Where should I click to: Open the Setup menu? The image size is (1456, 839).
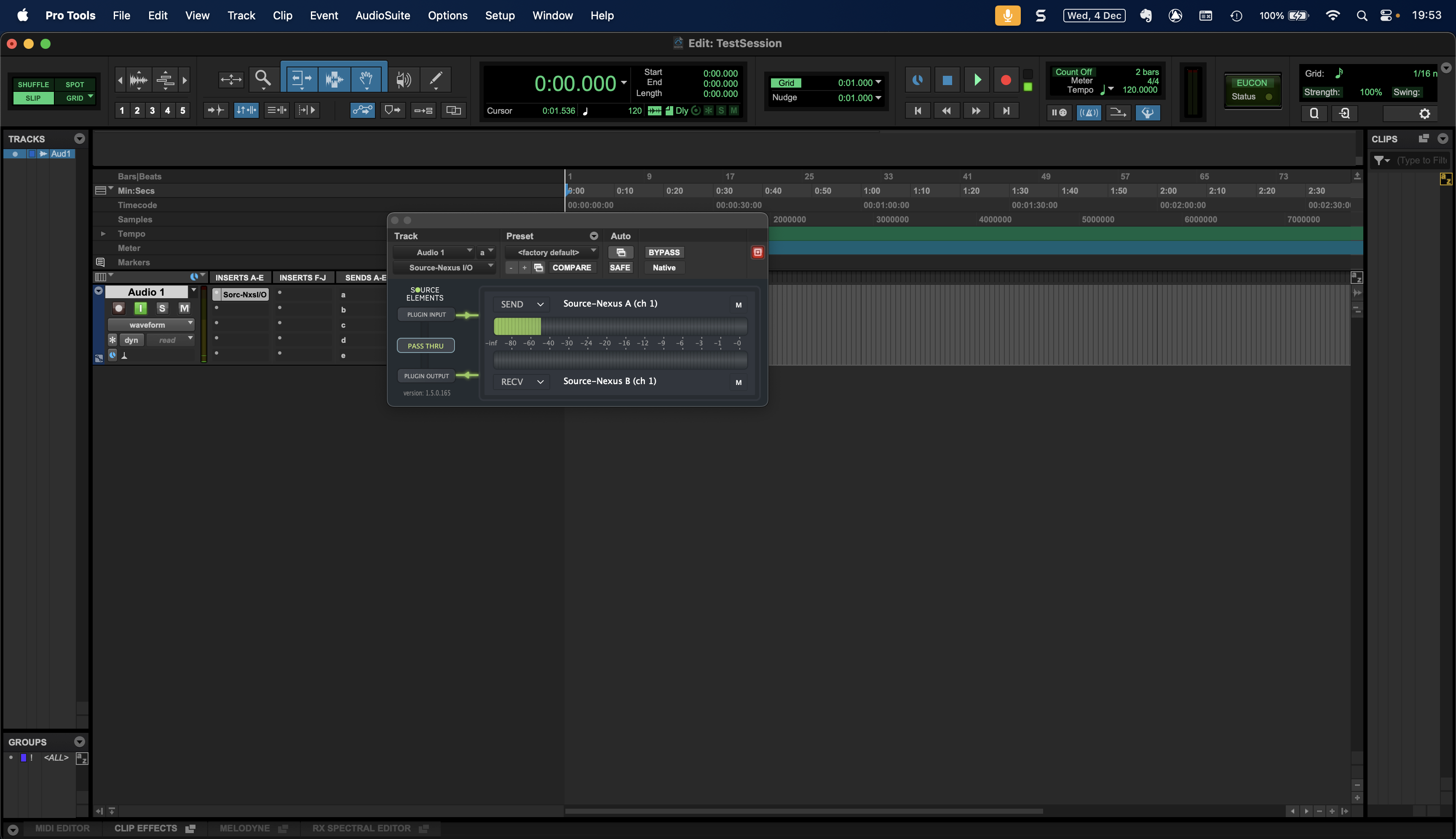point(499,16)
